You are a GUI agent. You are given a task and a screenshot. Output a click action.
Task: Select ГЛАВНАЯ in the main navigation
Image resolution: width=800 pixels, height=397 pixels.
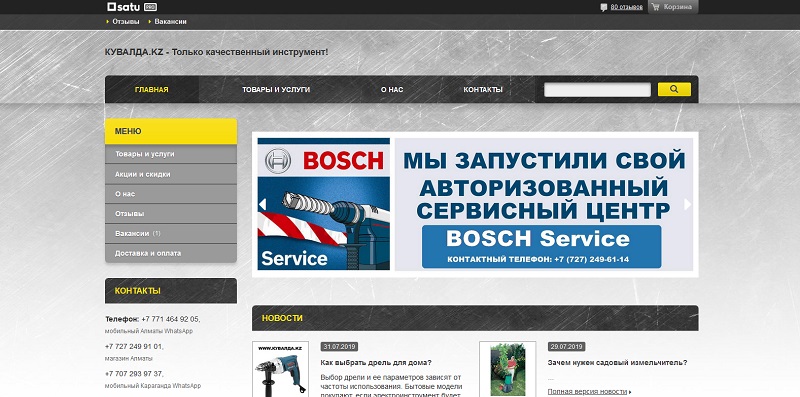click(152, 89)
